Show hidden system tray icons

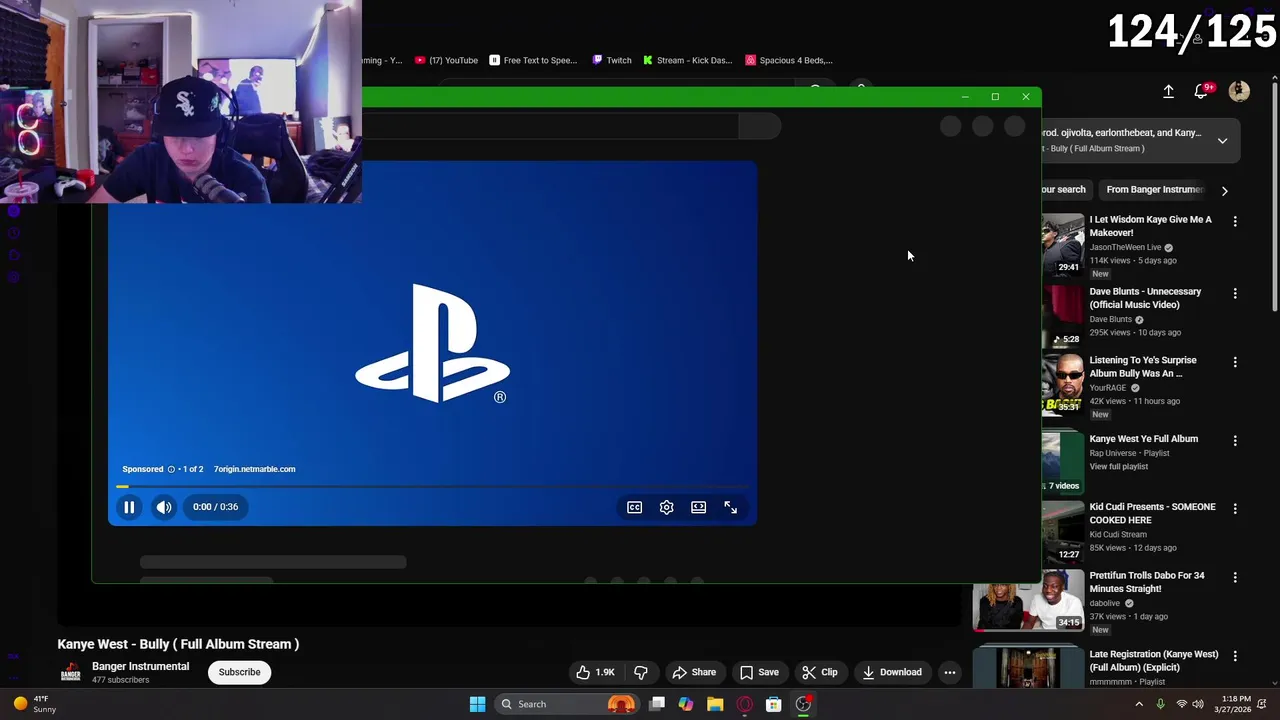(1138, 704)
